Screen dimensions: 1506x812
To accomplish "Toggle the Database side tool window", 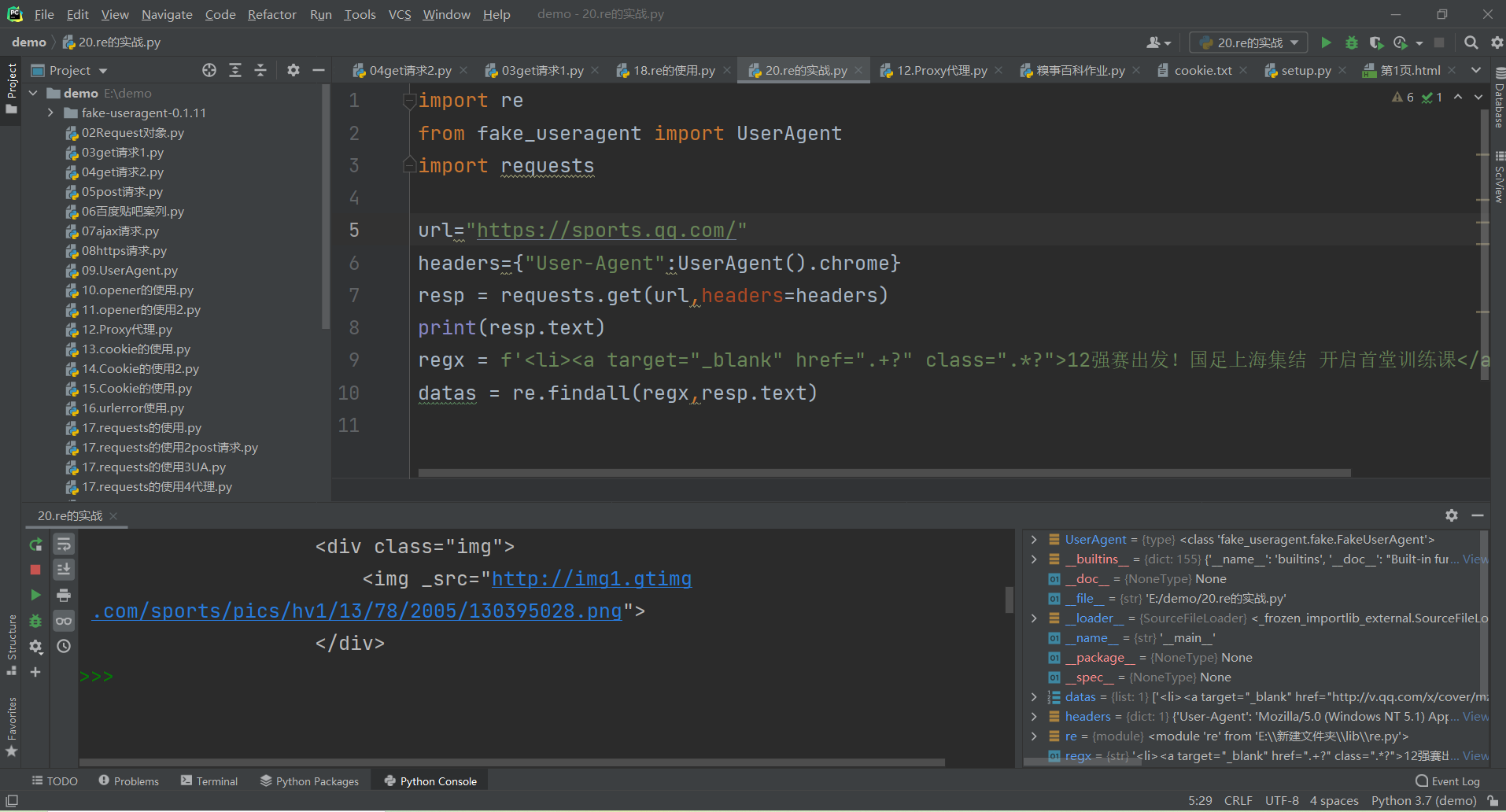I will 1498,98.
